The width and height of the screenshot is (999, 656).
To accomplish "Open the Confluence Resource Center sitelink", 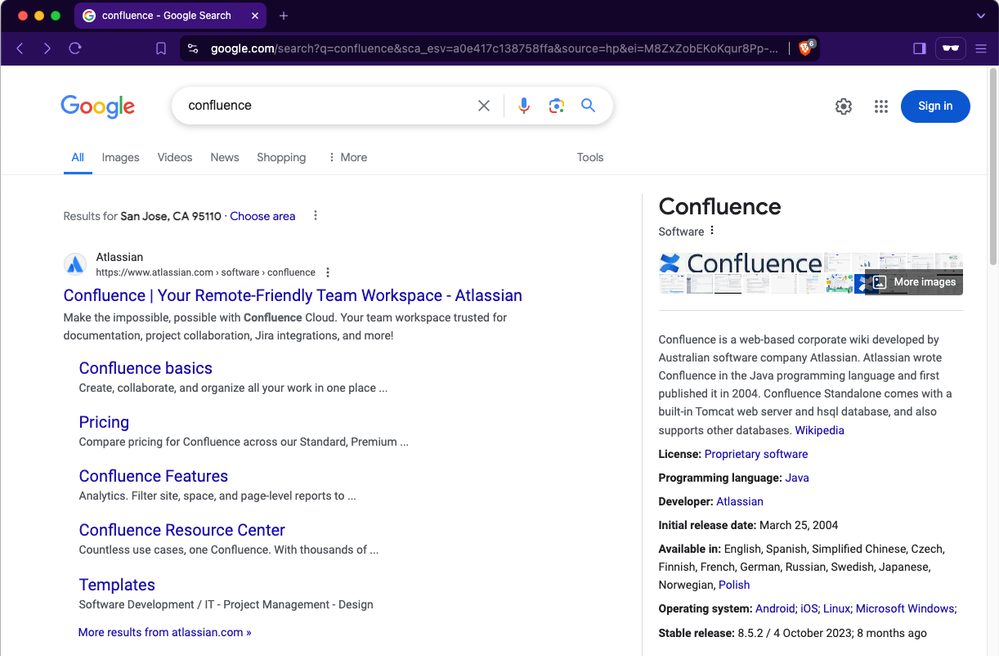I will coord(182,530).
